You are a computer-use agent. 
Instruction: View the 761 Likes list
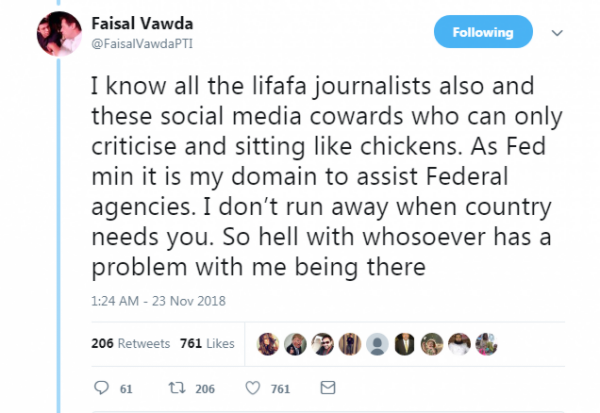pos(206,343)
